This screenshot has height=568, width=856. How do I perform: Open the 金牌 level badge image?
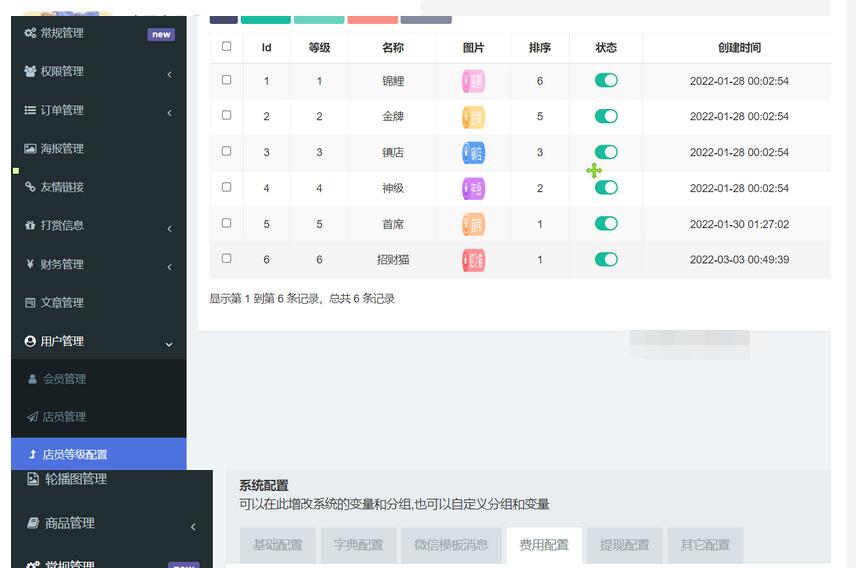[x=473, y=117]
